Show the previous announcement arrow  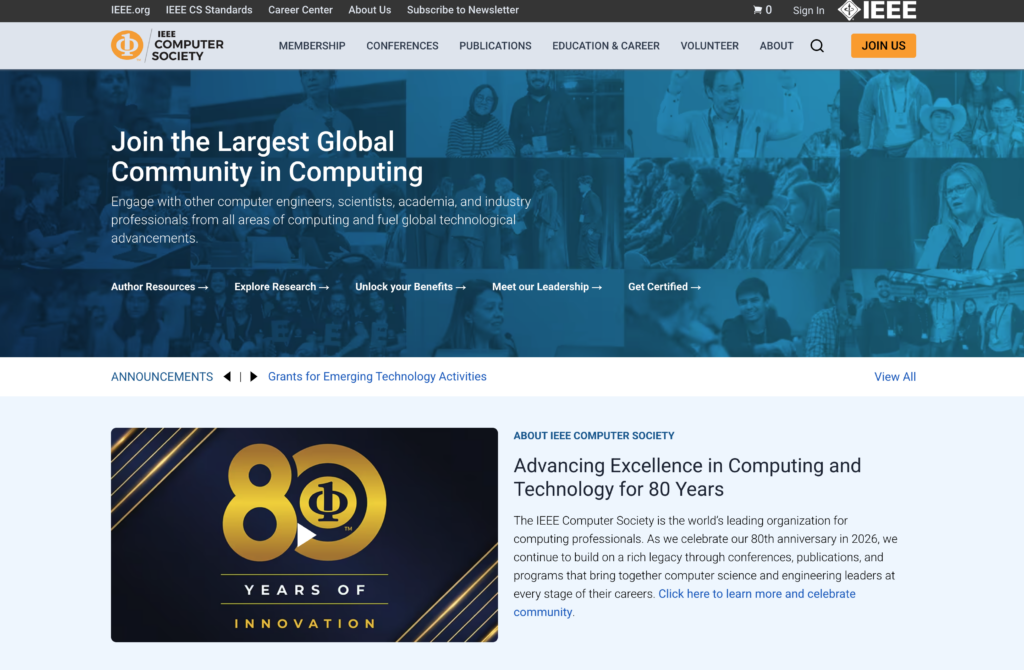pos(227,377)
